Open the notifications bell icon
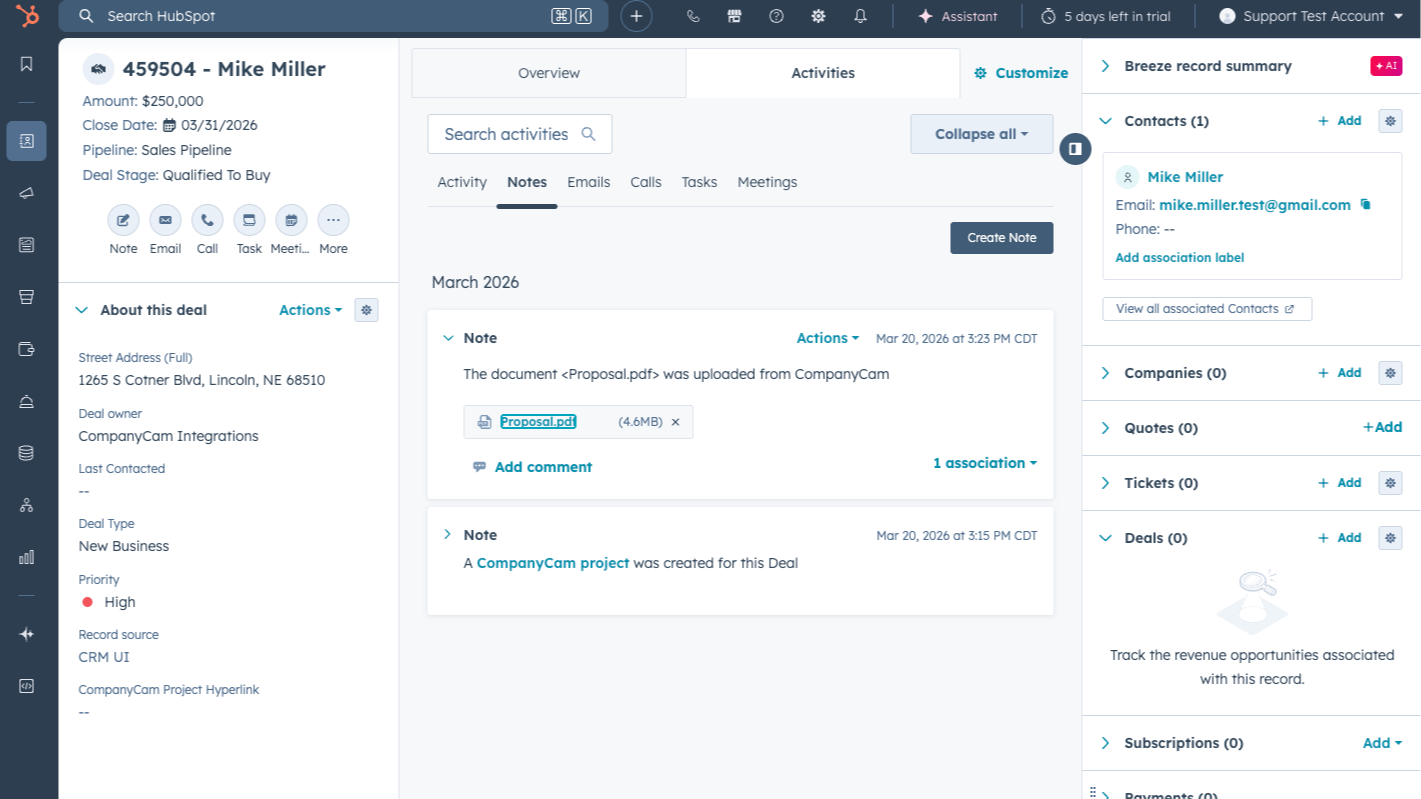This screenshot has height=799, width=1421. 860,16
